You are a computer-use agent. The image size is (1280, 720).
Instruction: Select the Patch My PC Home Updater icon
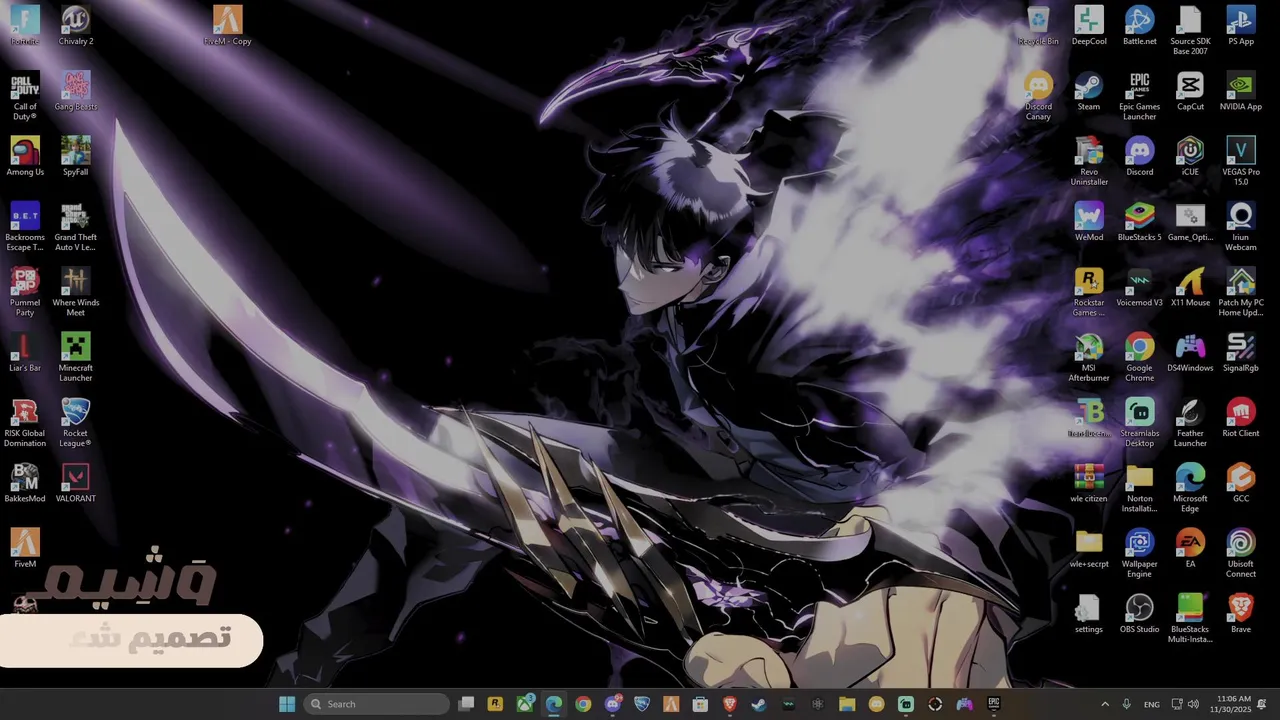click(1241, 292)
